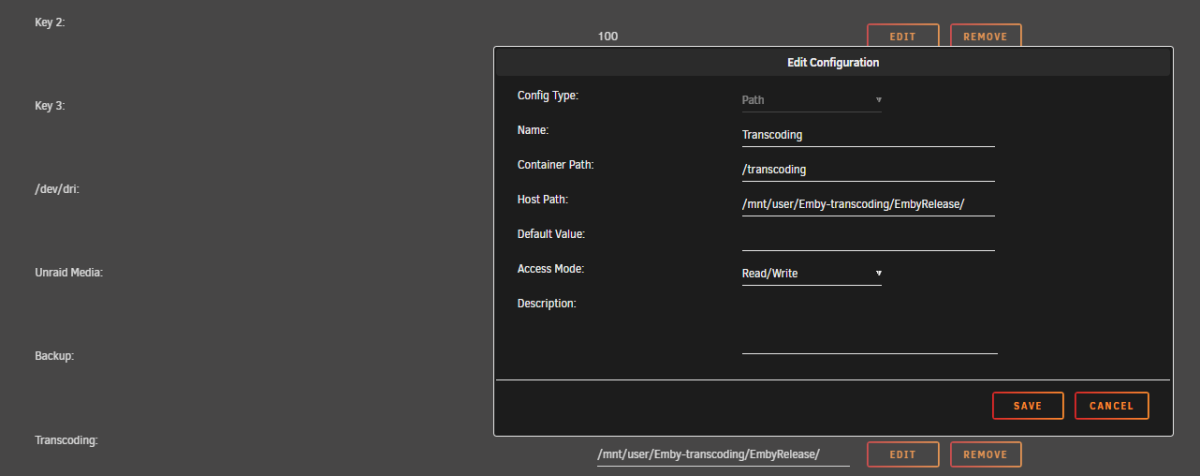Click the Transcoding: label in settings list
Image resolution: width=1200 pixels, height=476 pixels.
pos(66,440)
